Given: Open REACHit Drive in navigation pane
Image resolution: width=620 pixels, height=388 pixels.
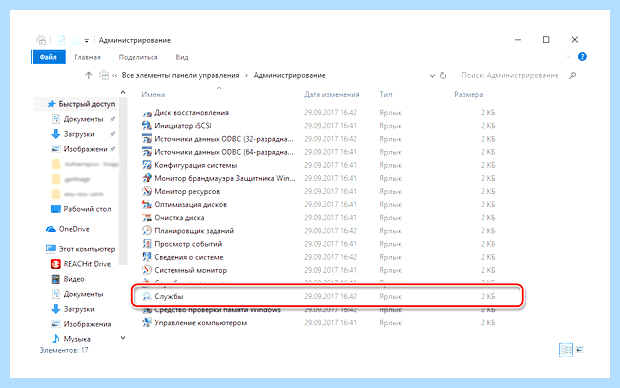Looking at the screenshot, I should click(87, 264).
